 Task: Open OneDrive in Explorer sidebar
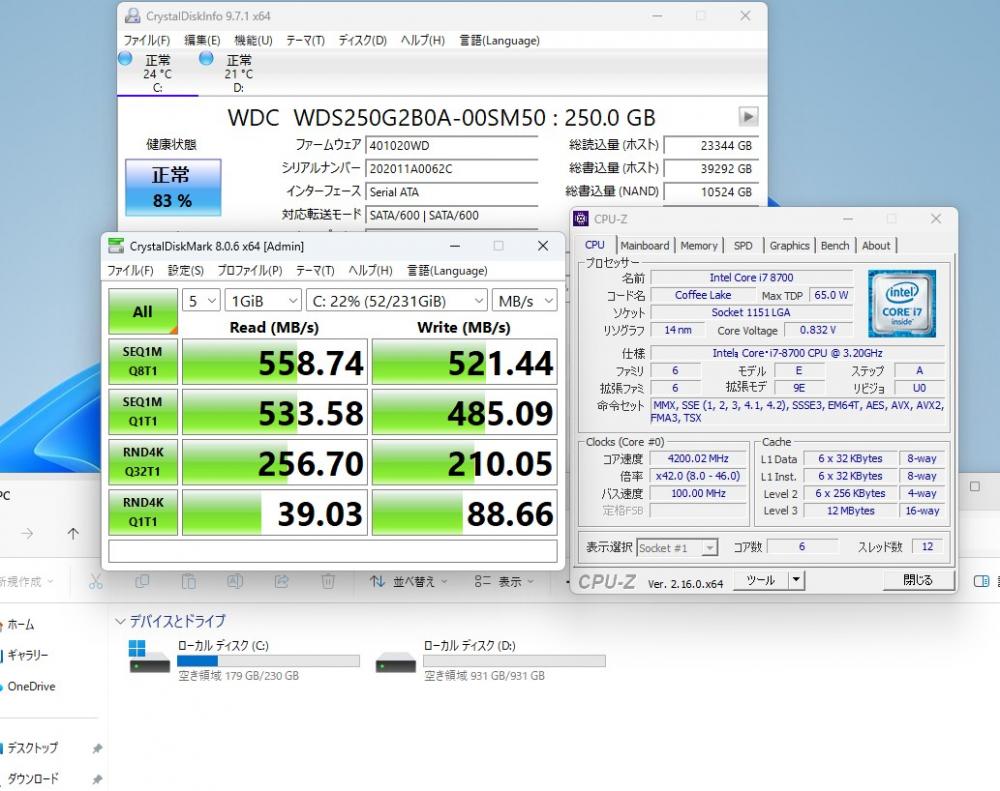click(x=31, y=686)
